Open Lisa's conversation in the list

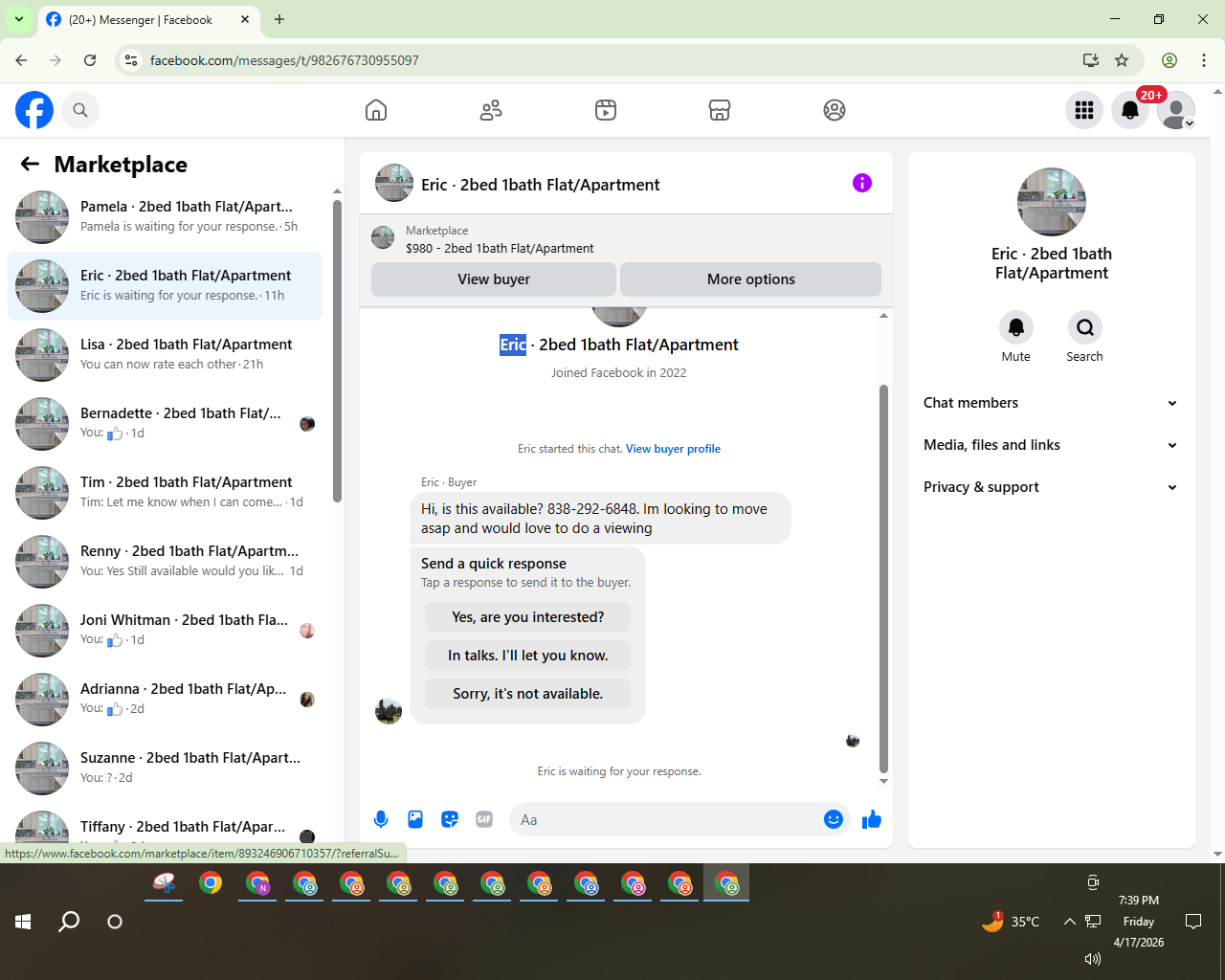(165, 355)
